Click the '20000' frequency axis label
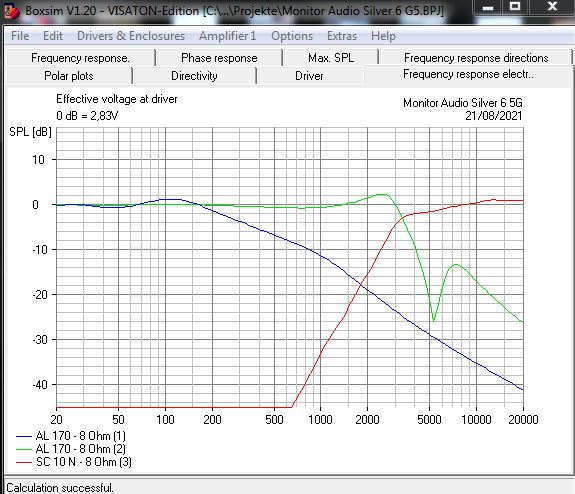 pos(523,420)
